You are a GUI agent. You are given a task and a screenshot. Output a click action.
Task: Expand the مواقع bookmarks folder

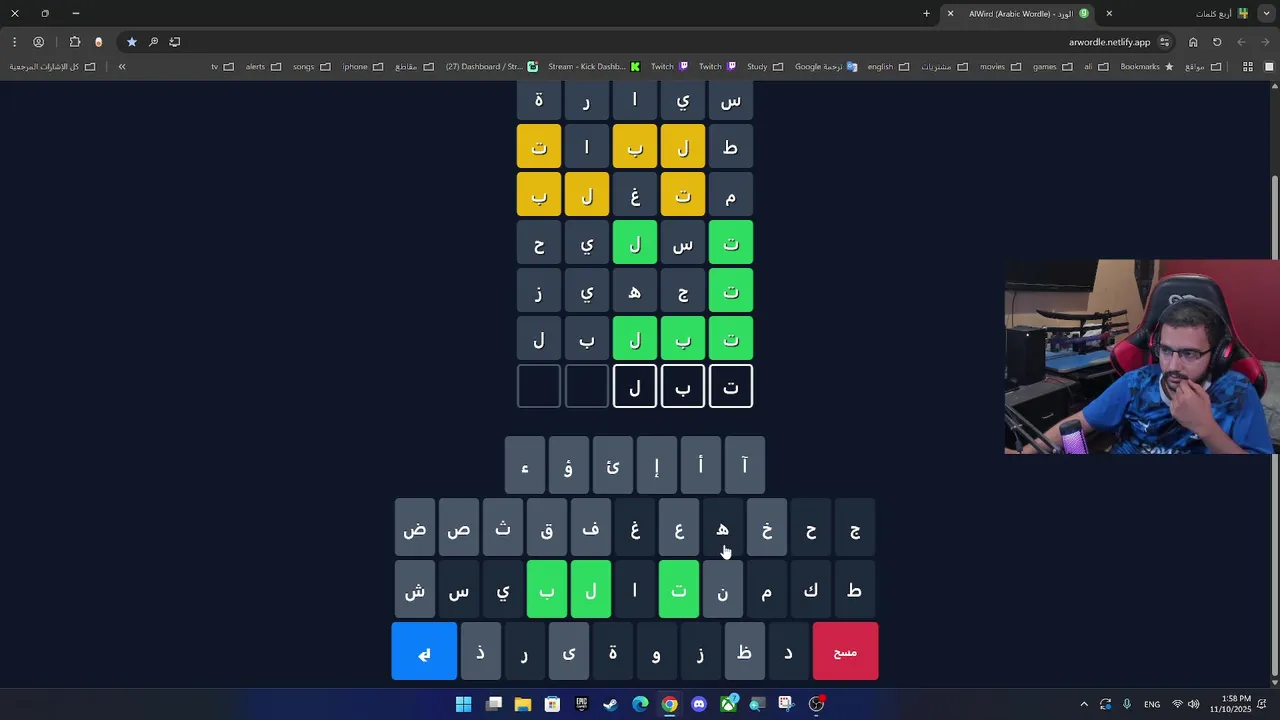click(x=1203, y=67)
